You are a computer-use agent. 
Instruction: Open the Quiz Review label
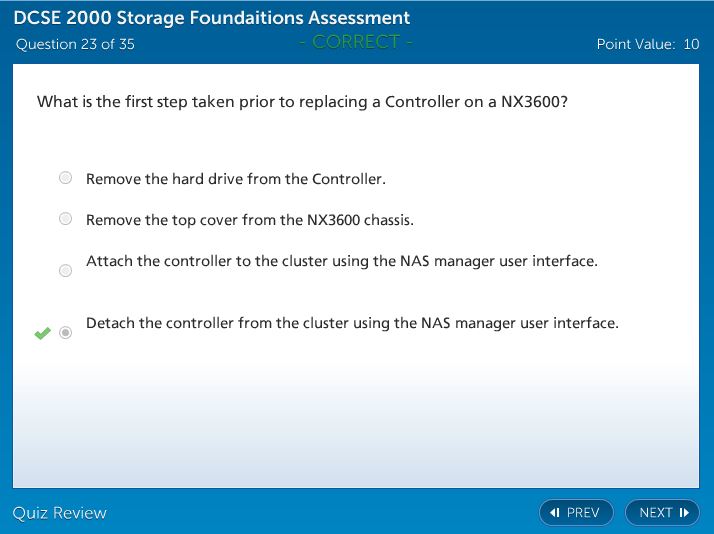[x=59, y=513]
